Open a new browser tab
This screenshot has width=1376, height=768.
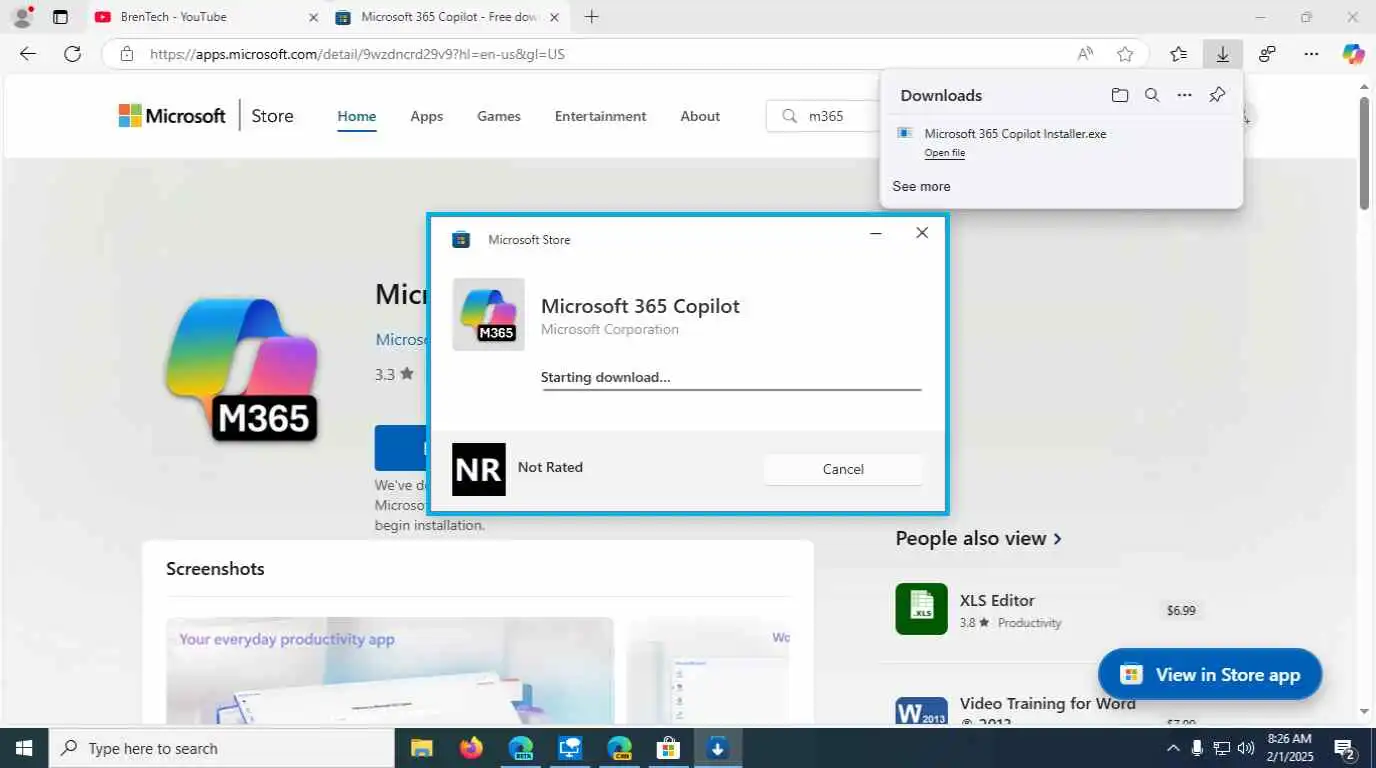point(592,17)
